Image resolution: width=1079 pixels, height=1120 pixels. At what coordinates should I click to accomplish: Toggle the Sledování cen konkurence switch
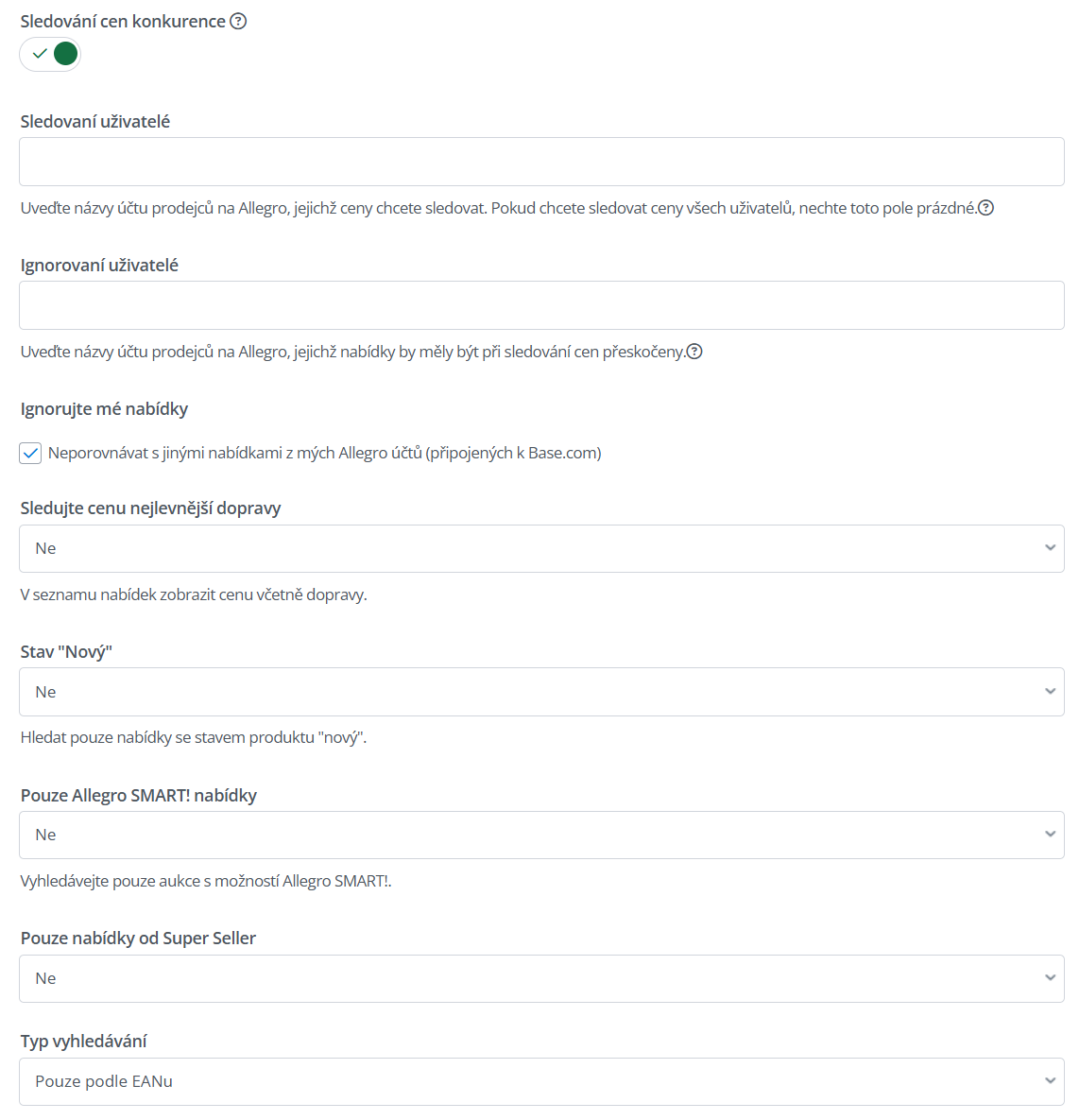[50, 54]
